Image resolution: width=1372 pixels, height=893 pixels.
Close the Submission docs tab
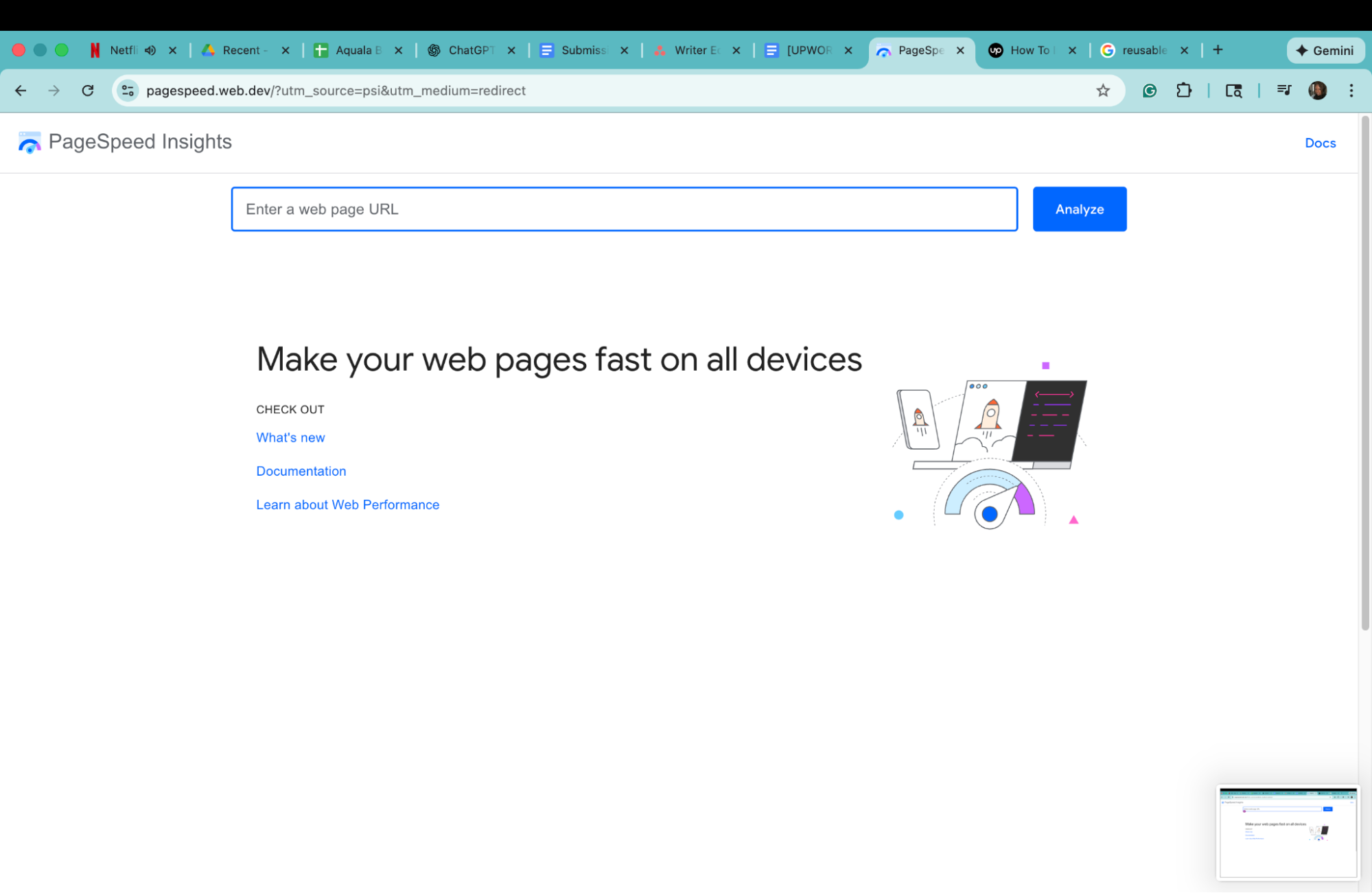coord(624,50)
